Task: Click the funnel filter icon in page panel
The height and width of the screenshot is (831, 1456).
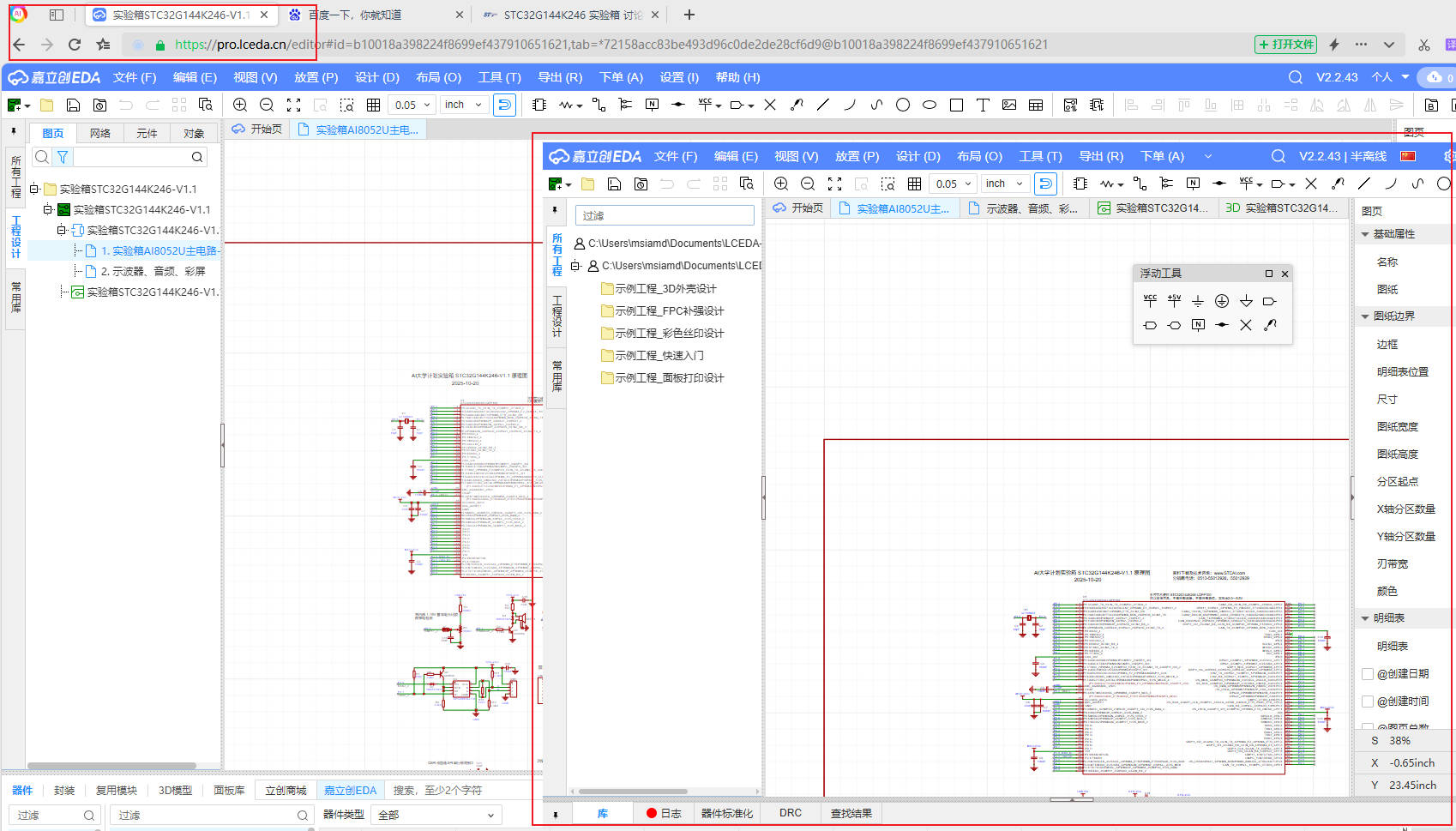Action: 63,157
